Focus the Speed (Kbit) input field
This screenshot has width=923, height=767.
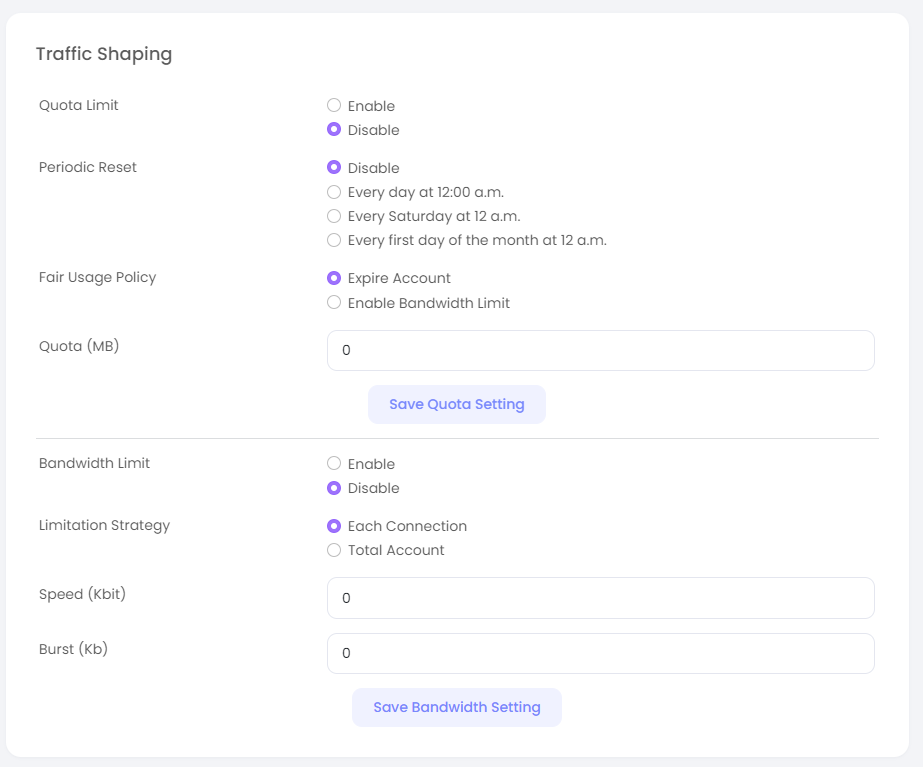pyautogui.click(x=600, y=598)
